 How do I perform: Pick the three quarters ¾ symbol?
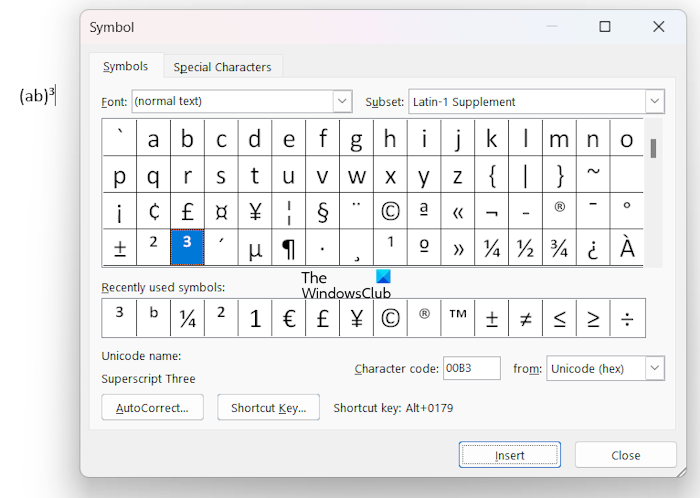(x=559, y=247)
